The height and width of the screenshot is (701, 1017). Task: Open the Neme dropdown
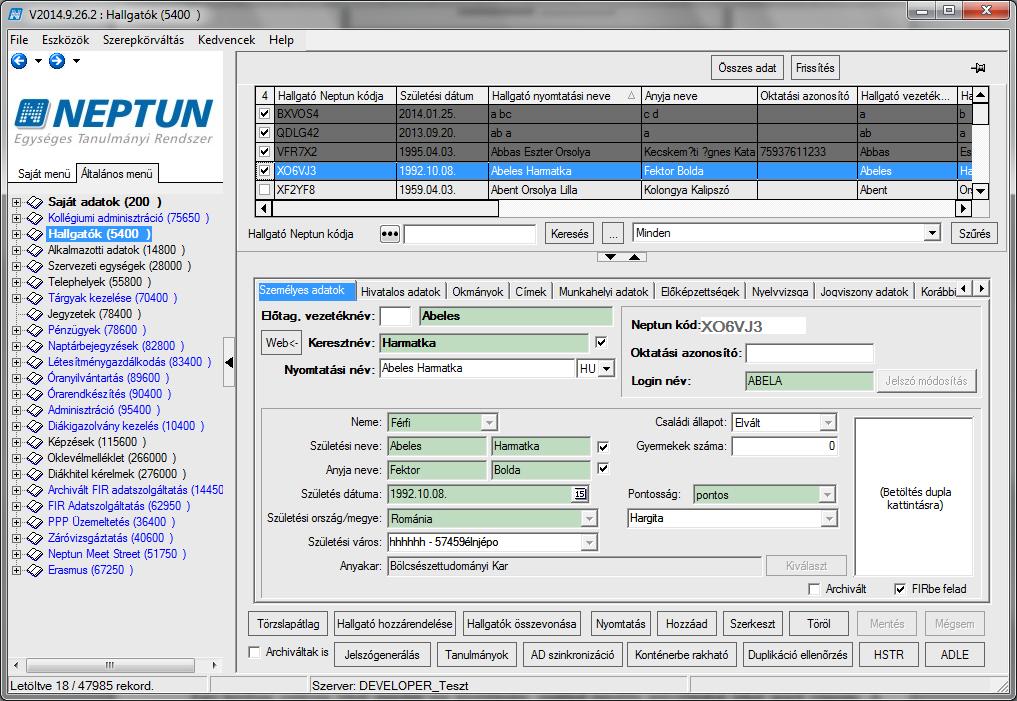click(488, 423)
